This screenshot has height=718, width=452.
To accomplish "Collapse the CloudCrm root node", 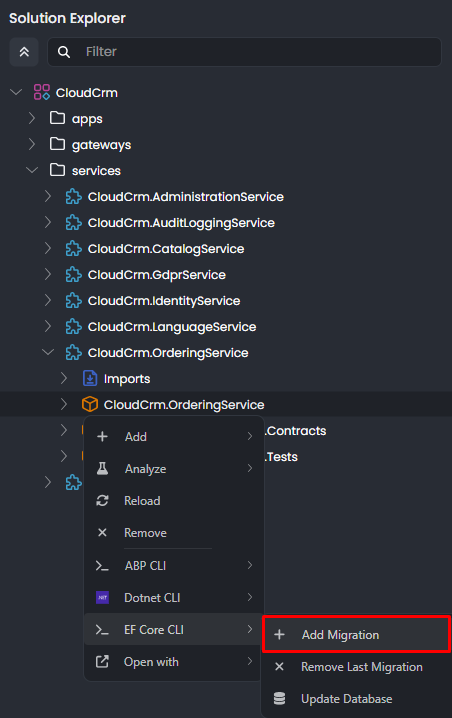I will click(16, 92).
